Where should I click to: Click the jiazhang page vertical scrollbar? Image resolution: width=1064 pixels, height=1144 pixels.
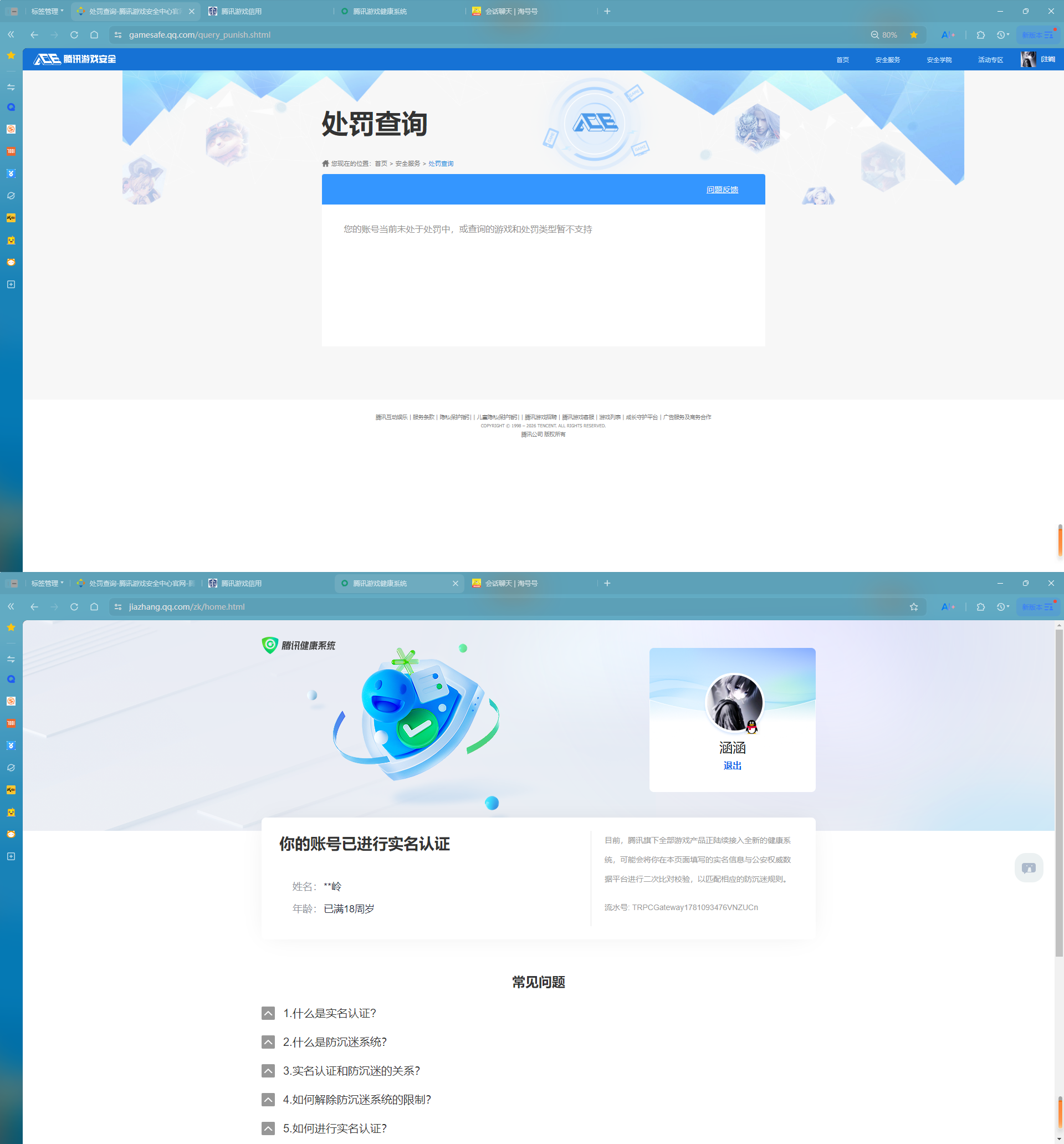(x=1058, y=794)
